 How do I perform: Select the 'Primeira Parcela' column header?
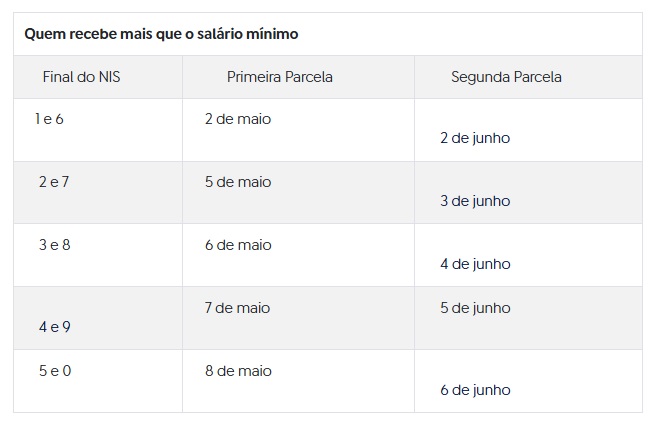click(280, 77)
